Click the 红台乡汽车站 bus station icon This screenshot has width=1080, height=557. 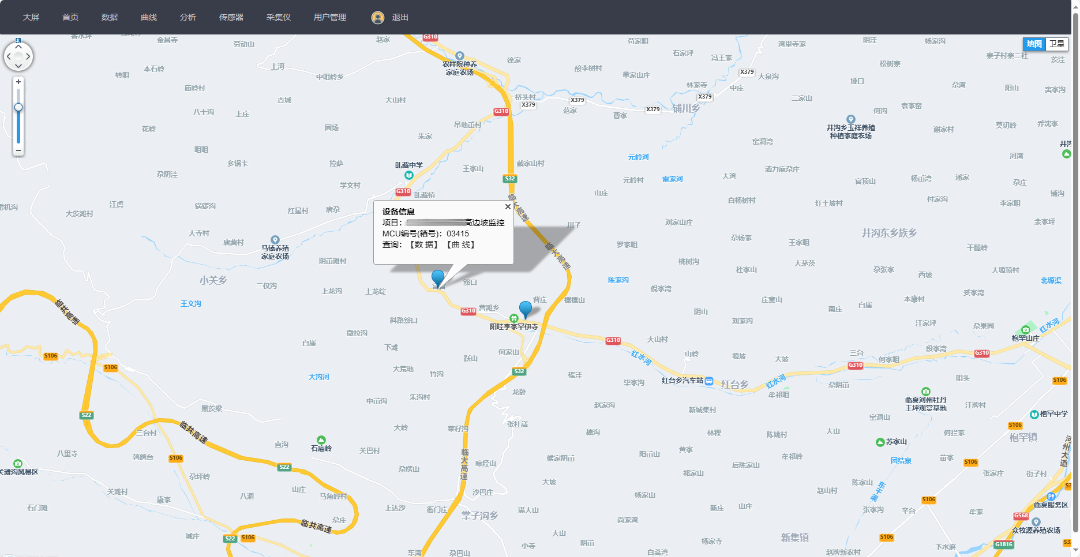709,381
